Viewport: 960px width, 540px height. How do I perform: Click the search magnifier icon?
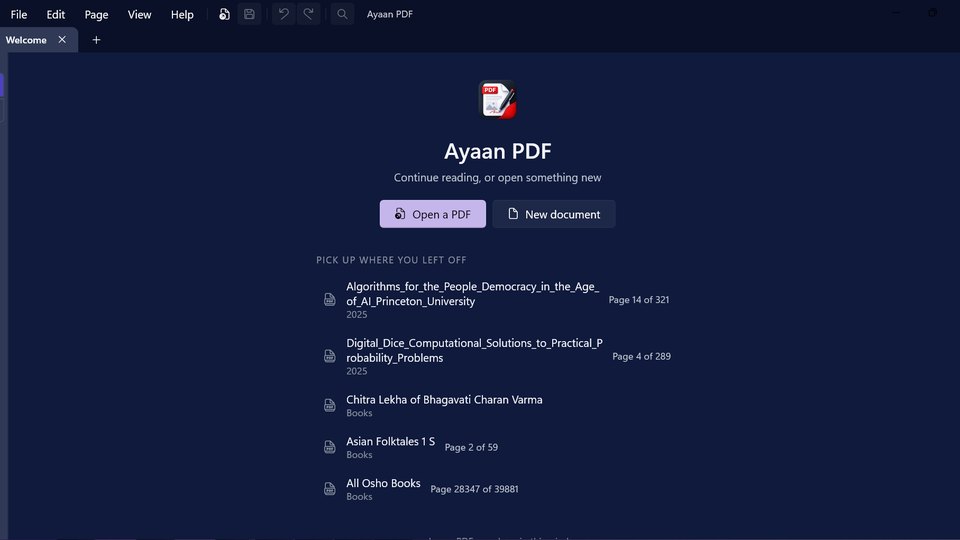pyautogui.click(x=342, y=14)
